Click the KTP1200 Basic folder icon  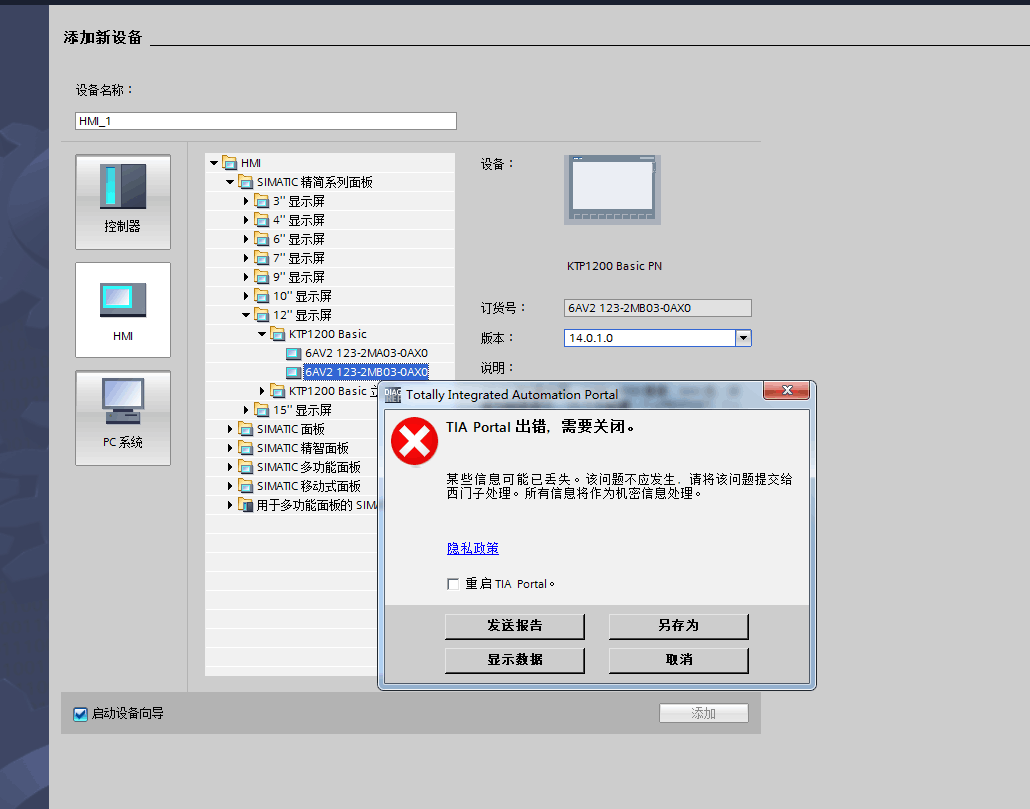pyautogui.click(x=278, y=334)
